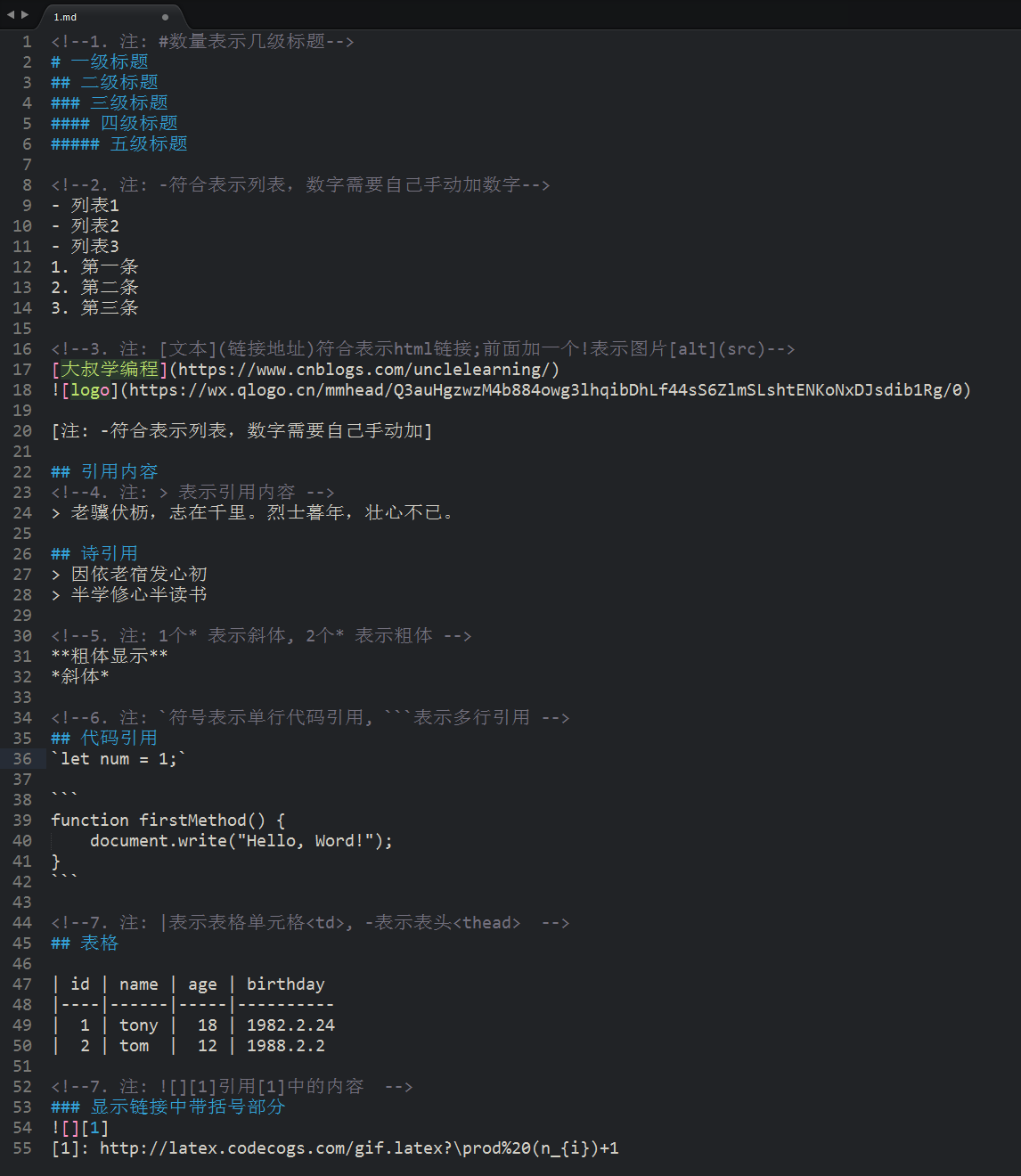Click the latex.codecogs.com URL on line 55
Viewport: 1021px width, 1176px height.
click(358, 1148)
